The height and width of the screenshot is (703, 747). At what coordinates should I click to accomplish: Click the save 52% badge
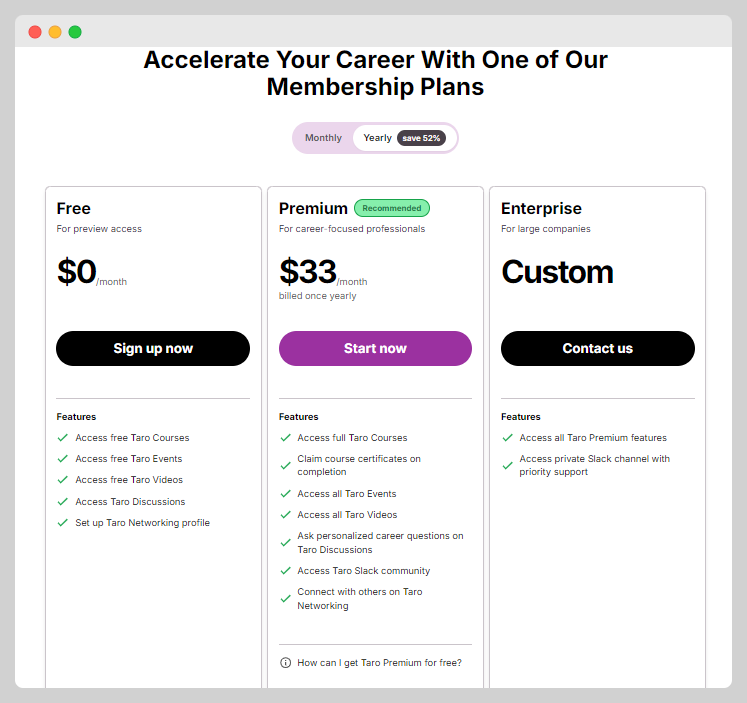[421, 138]
